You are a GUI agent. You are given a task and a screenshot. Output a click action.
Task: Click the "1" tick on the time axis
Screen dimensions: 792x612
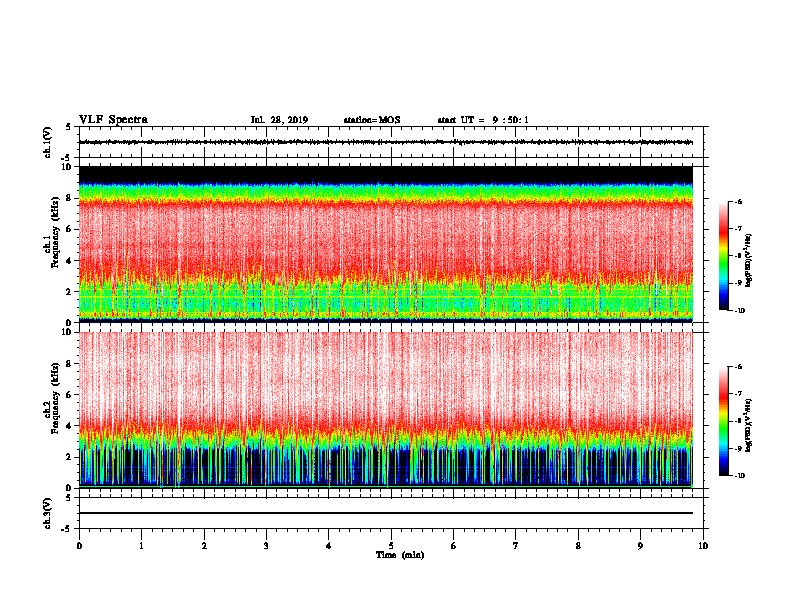tap(141, 546)
